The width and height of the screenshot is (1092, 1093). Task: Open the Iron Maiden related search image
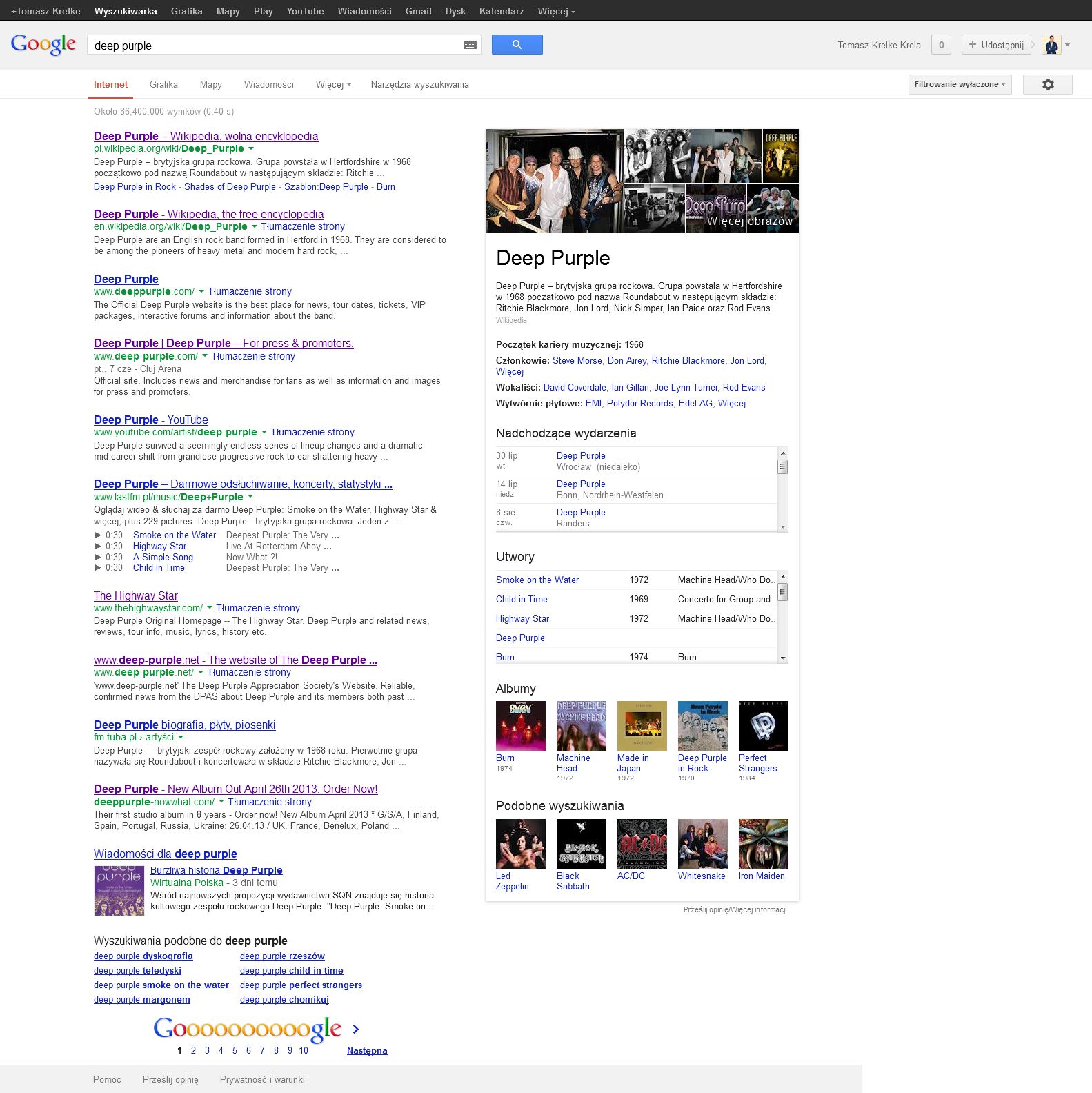[764, 844]
